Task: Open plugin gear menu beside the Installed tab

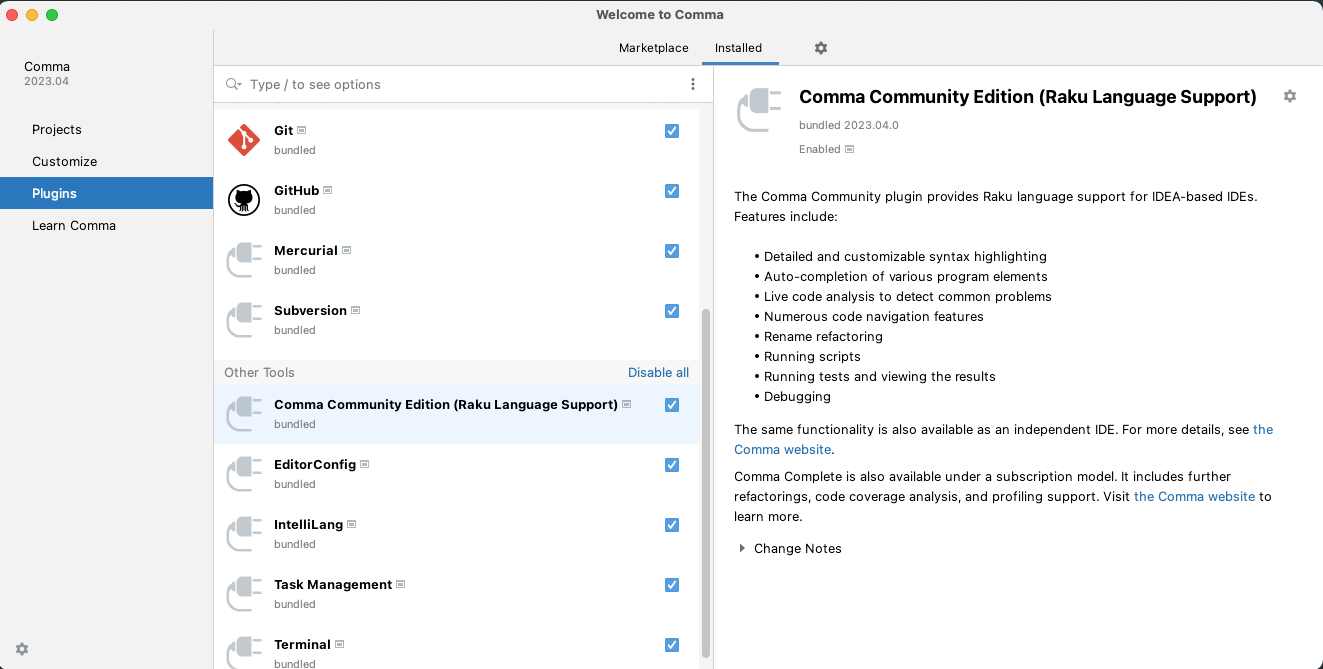Action: coord(821,48)
